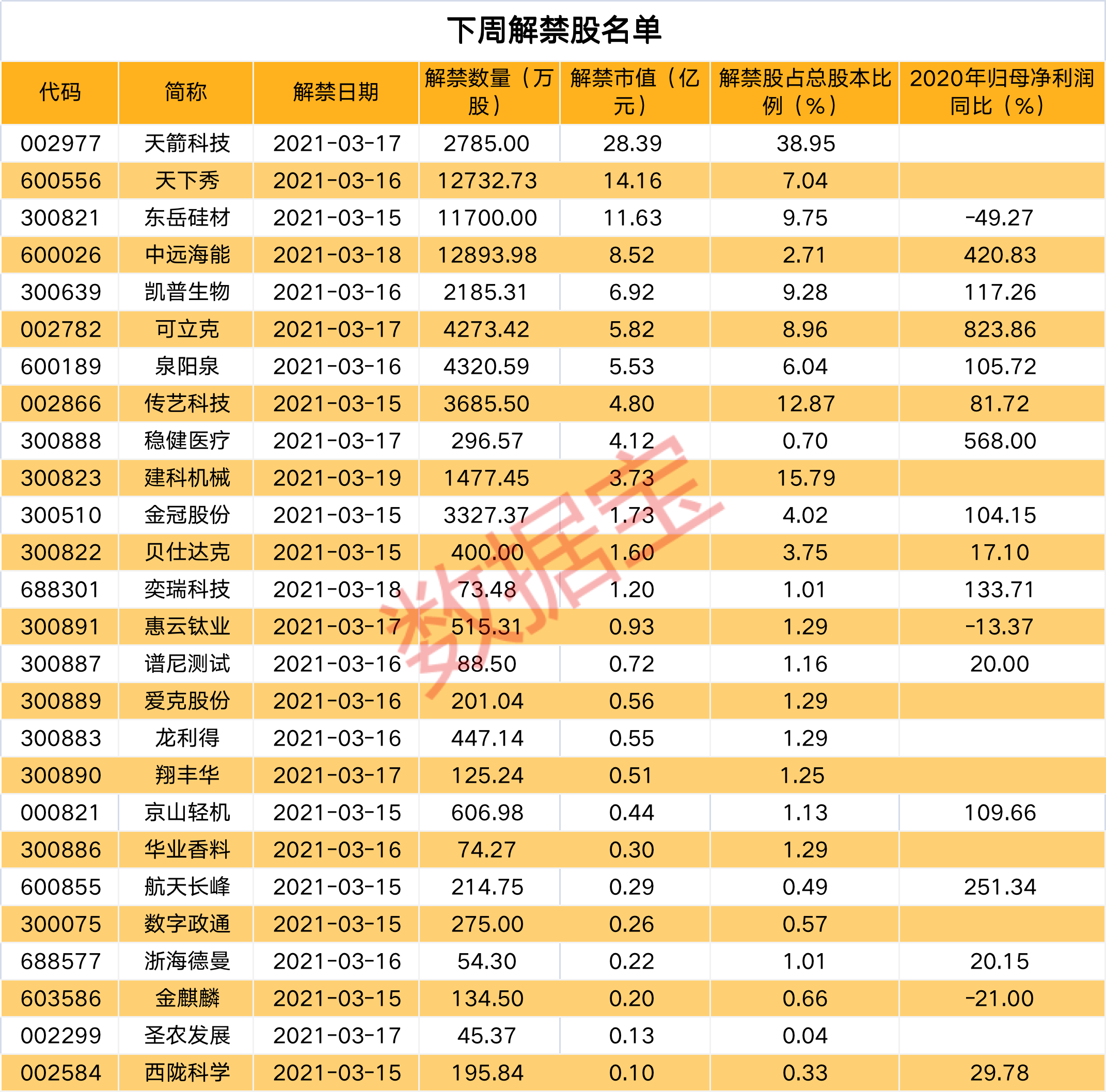1106x1092 pixels.
Task: Click market value 14.16
Action: (632, 180)
